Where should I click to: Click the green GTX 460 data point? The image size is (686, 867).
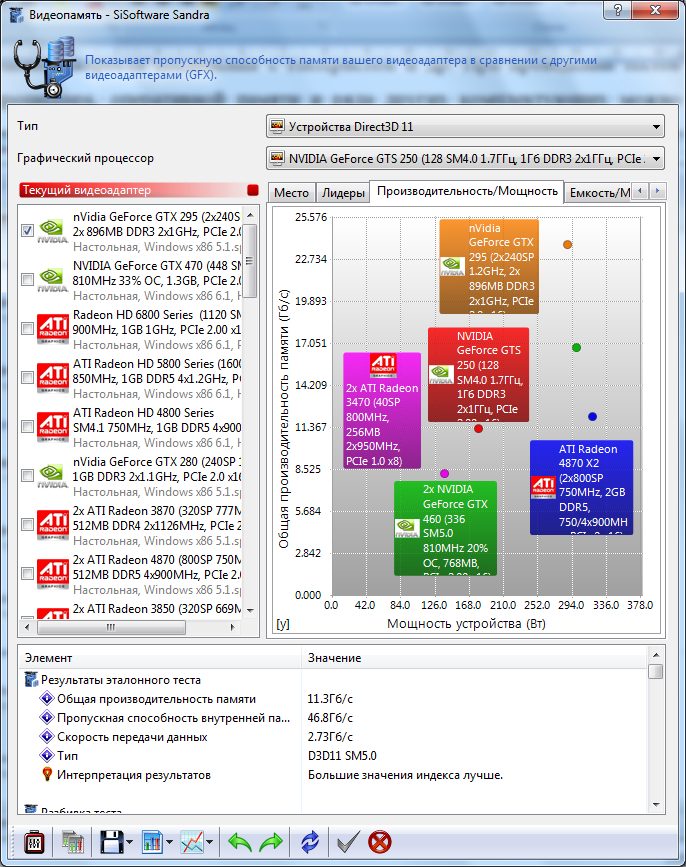[x=577, y=348]
